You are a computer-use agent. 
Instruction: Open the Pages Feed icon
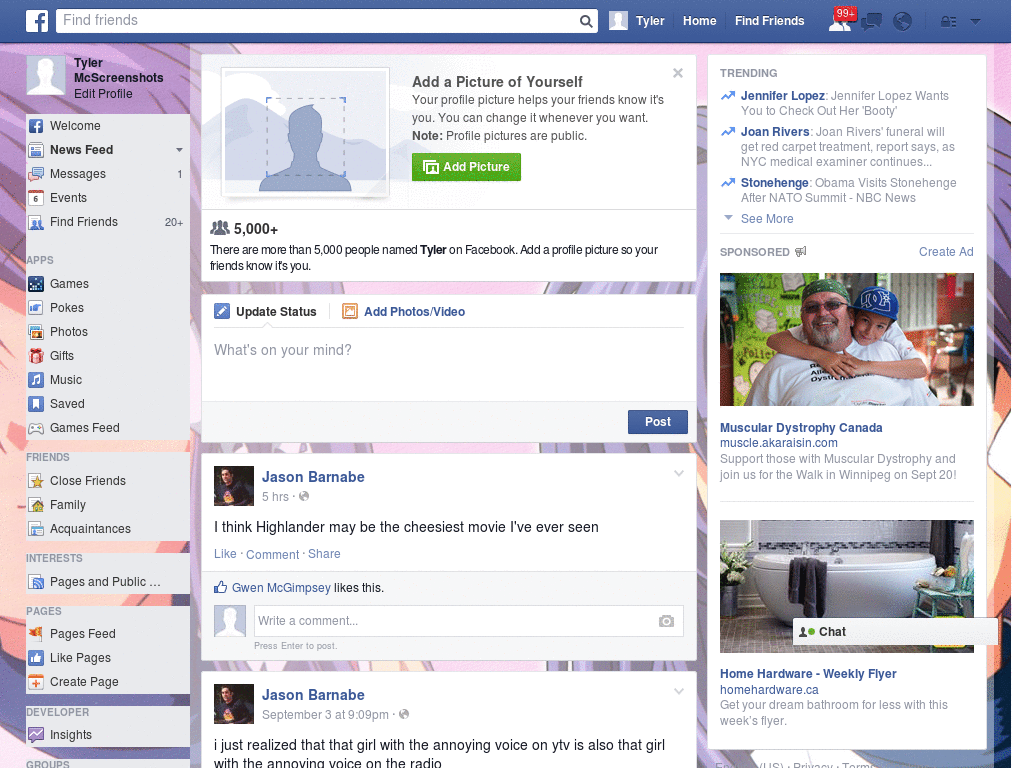[x=36, y=633]
